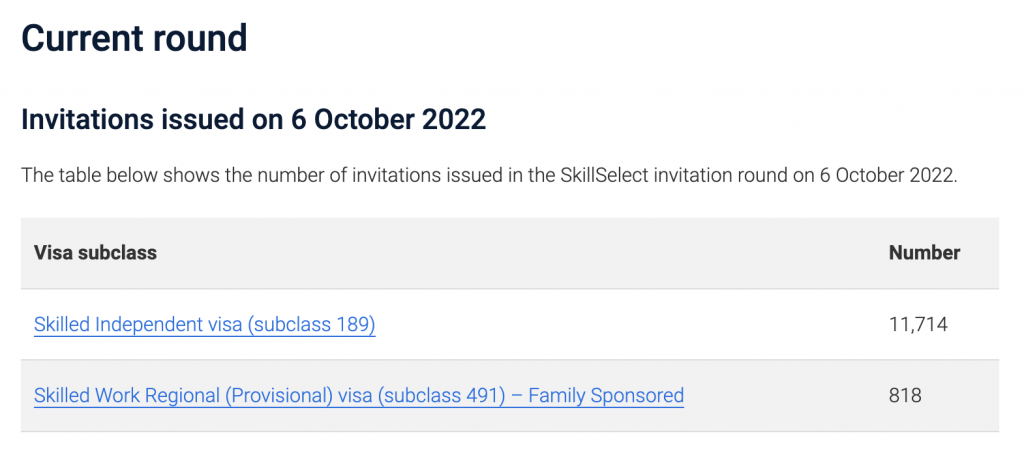Click the 818 invitations value
1024x455 pixels.
click(904, 395)
